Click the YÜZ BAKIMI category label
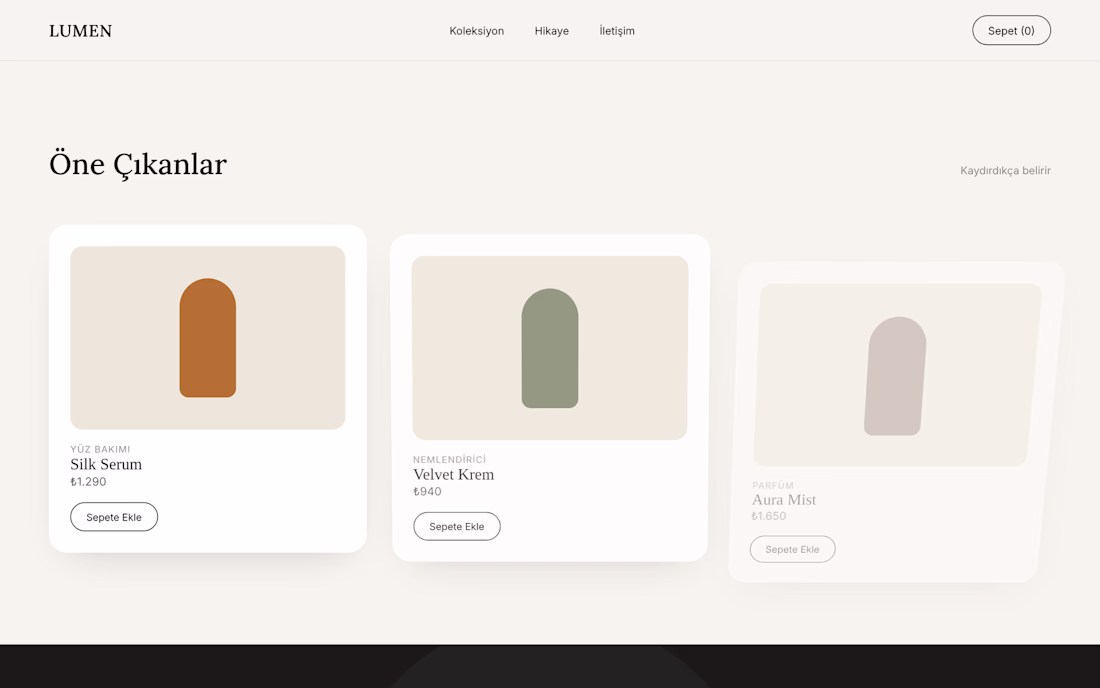This screenshot has height=688, width=1100. coord(100,449)
